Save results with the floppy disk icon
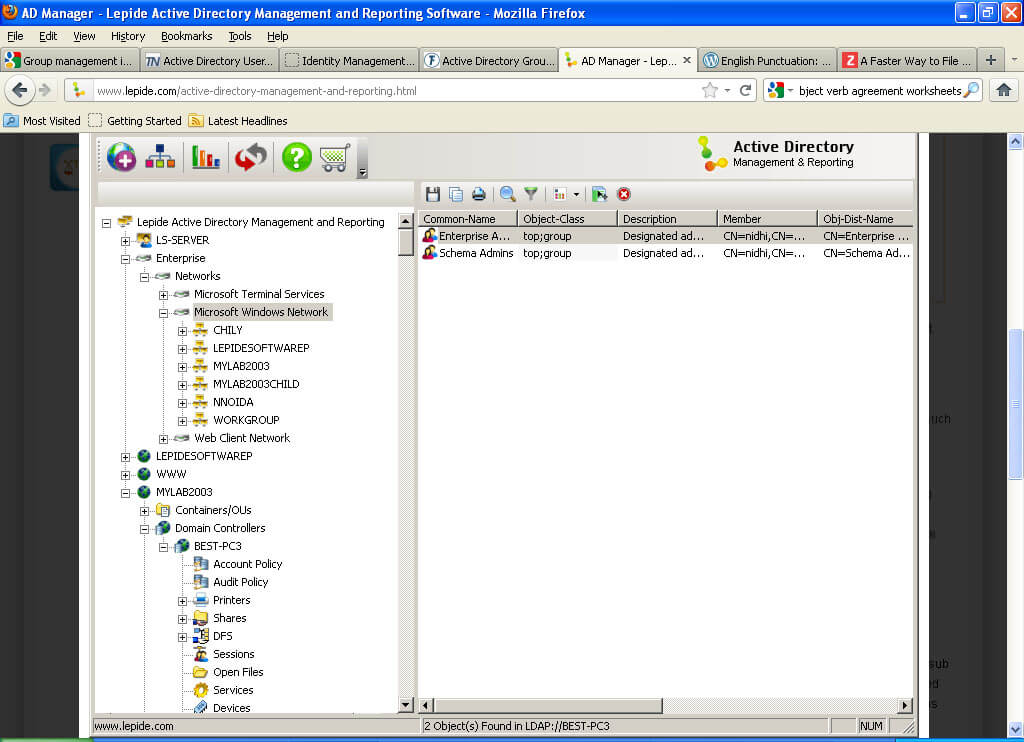 [x=432, y=194]
